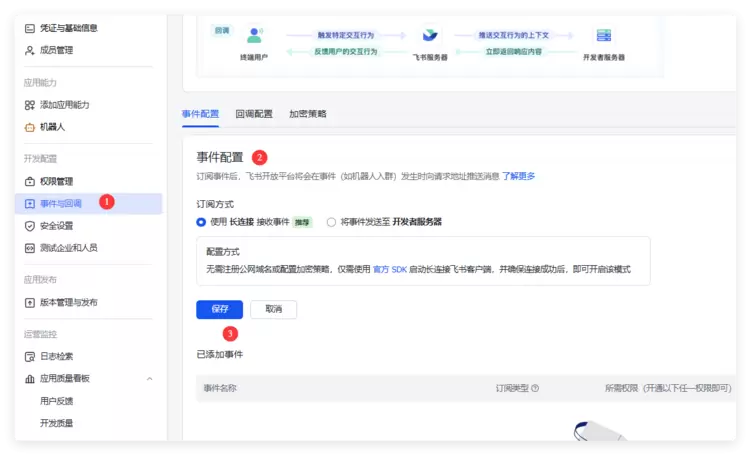Click the 日志检索 icon in sidebar
This screenshot has width=750, height=455.
point(30,357)
